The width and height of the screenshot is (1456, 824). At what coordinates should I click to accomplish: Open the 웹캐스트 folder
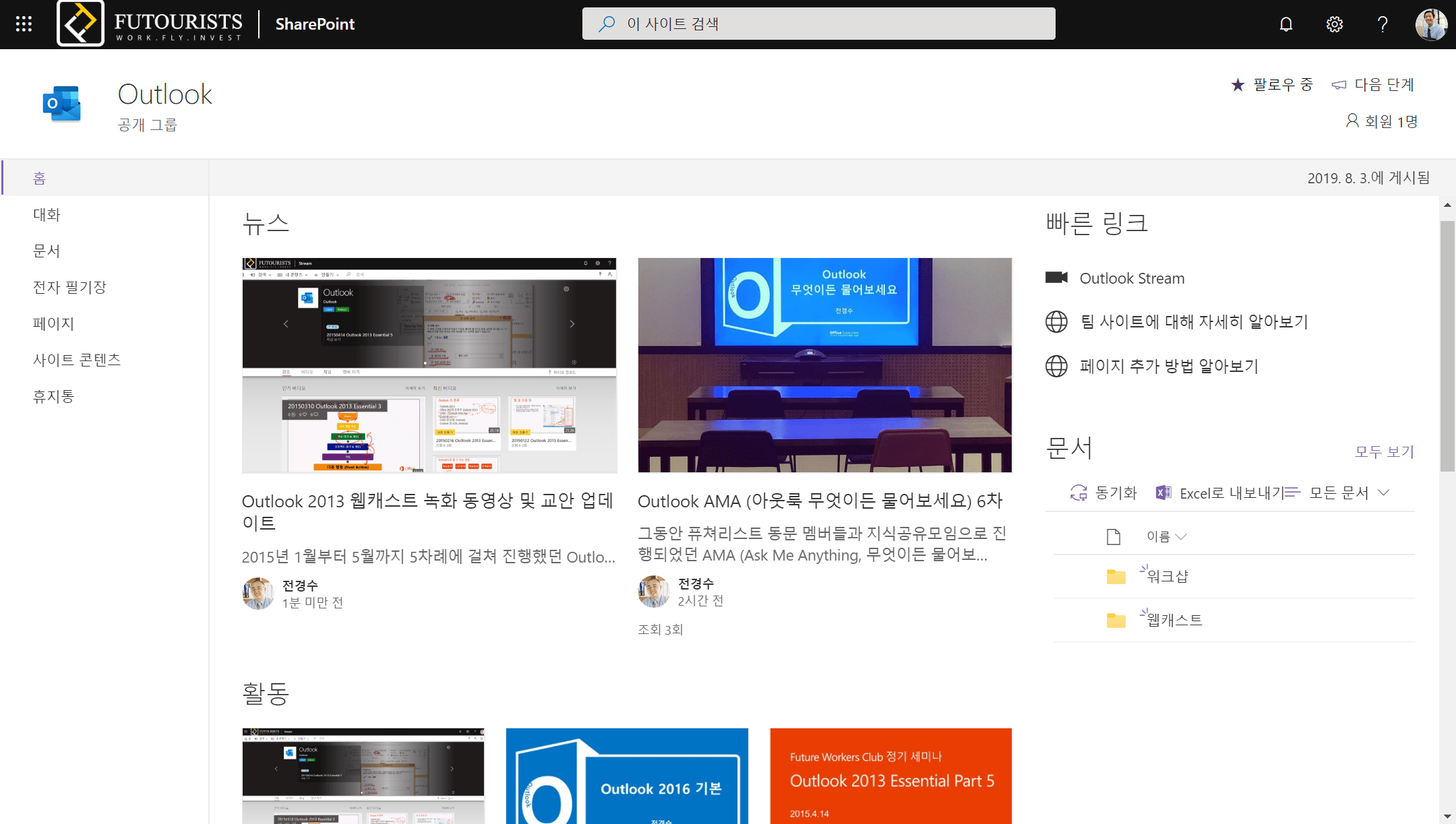click(1174, 621)
